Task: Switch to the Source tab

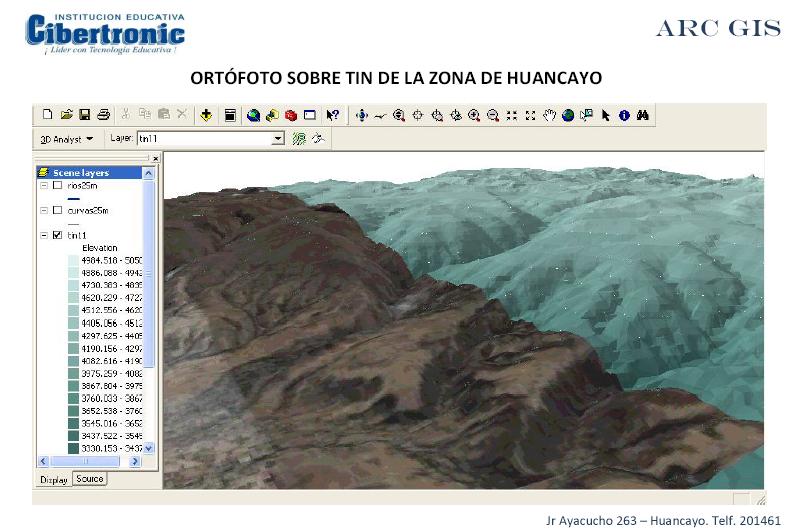Action: coord(90,479)
